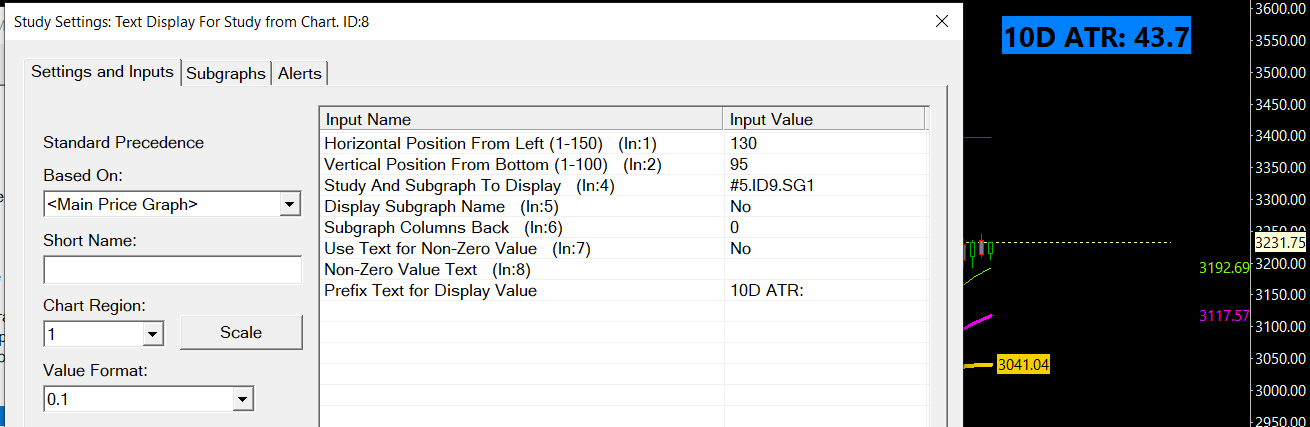Click the empty Non-Zero Value Text field
Image resolution: width=1310 pixels, height=427 pixels.
click(x=826, y=269)
